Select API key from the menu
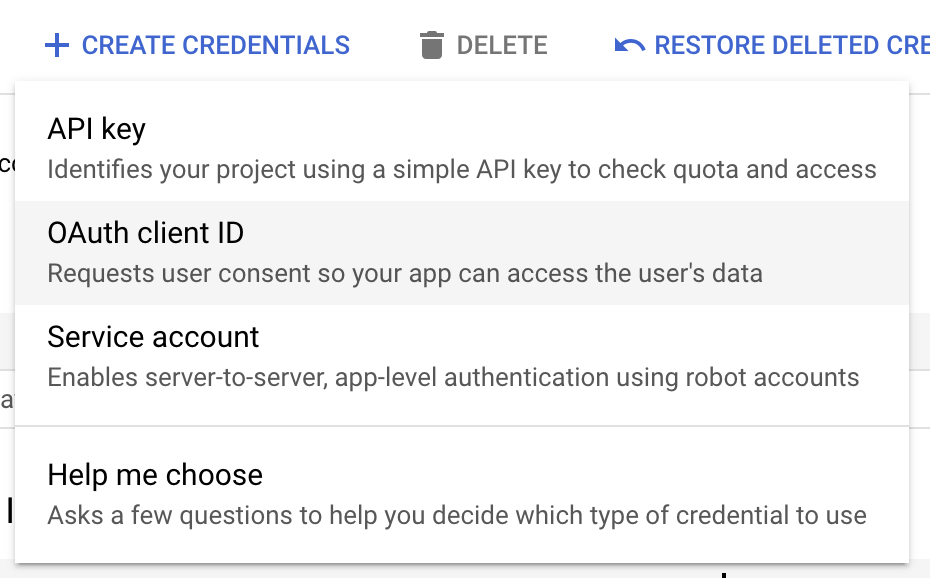 tap(96, 129)
